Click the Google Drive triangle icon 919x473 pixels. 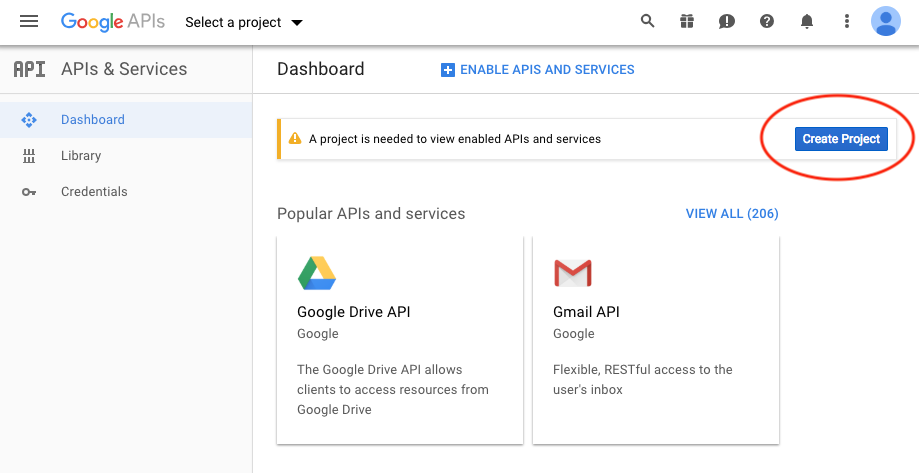coord(316,272)
